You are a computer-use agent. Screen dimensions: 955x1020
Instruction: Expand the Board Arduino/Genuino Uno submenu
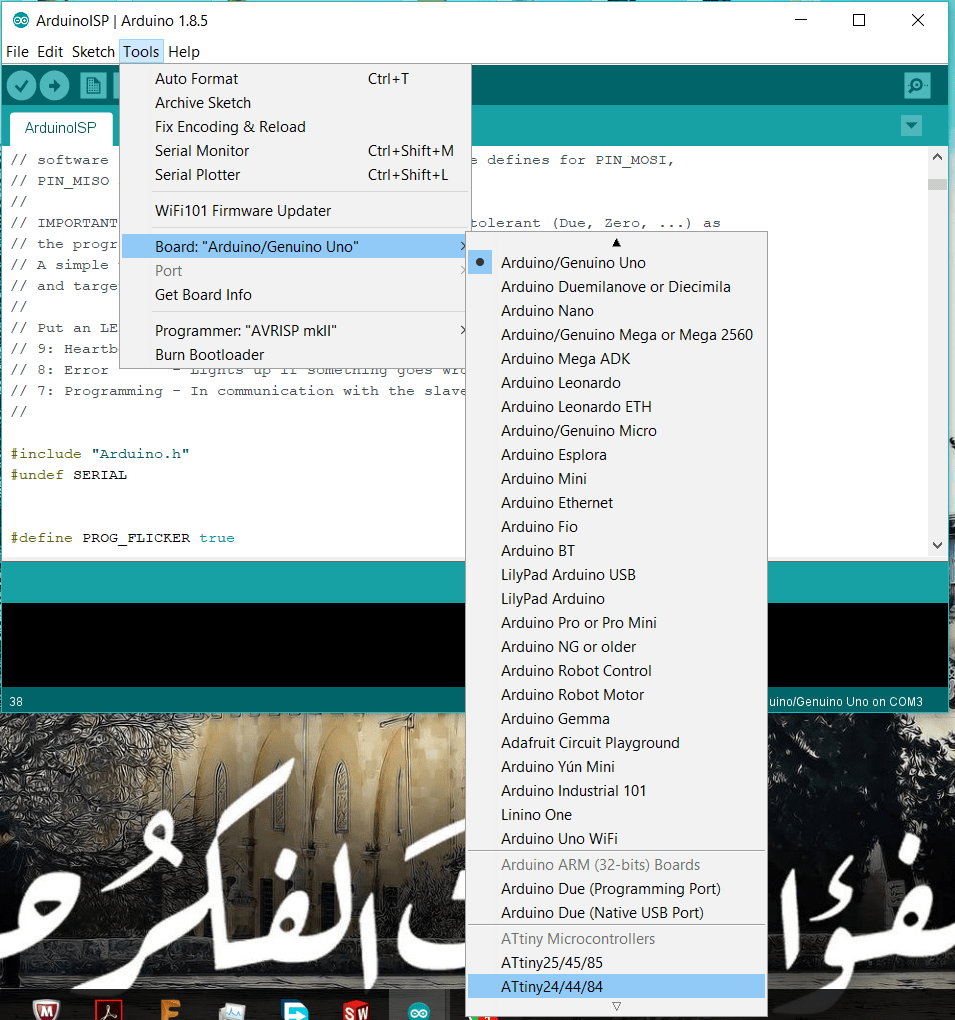coord(295,247)
